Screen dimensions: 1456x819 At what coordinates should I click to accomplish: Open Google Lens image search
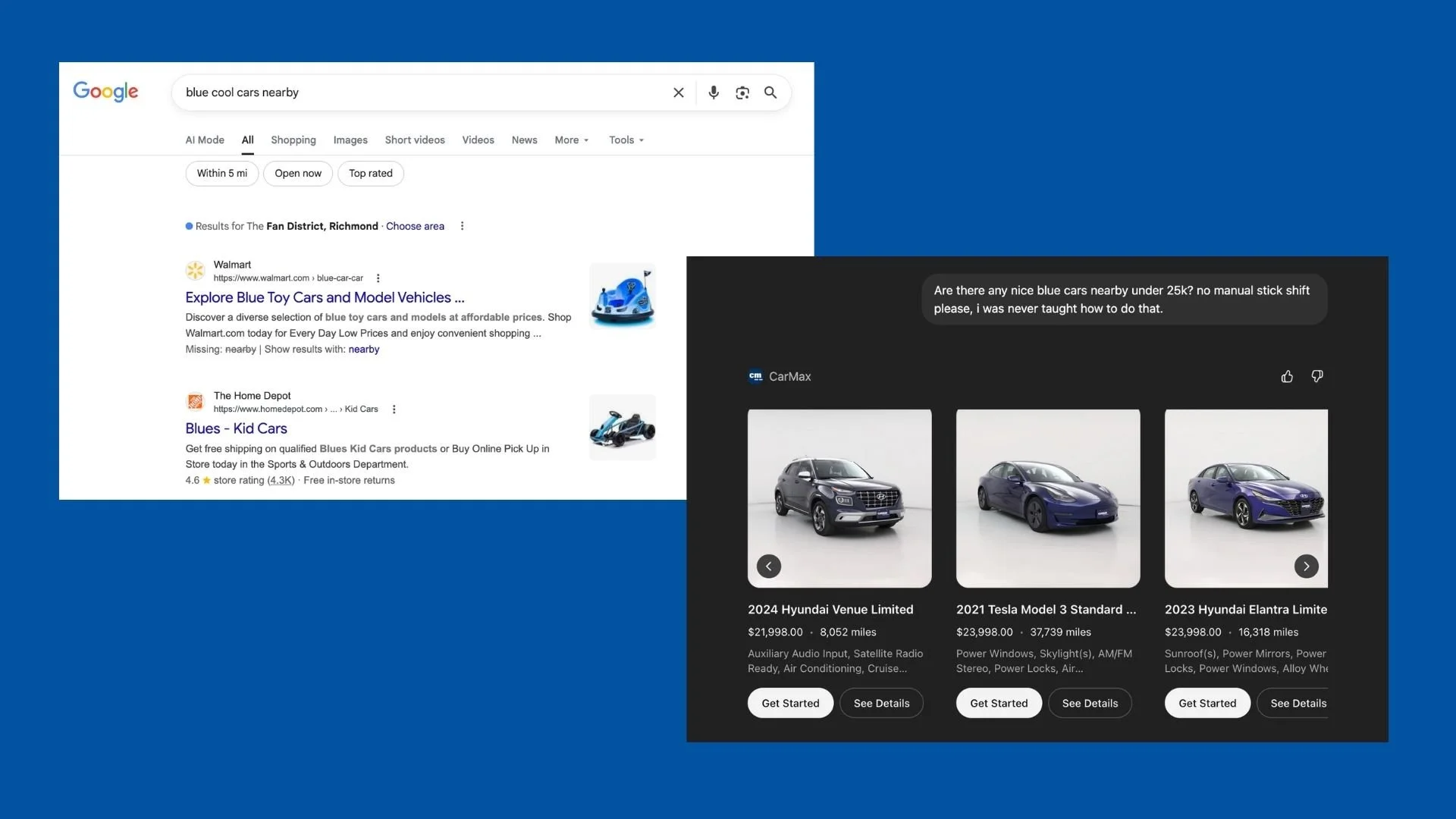click(x=742, y=93)
